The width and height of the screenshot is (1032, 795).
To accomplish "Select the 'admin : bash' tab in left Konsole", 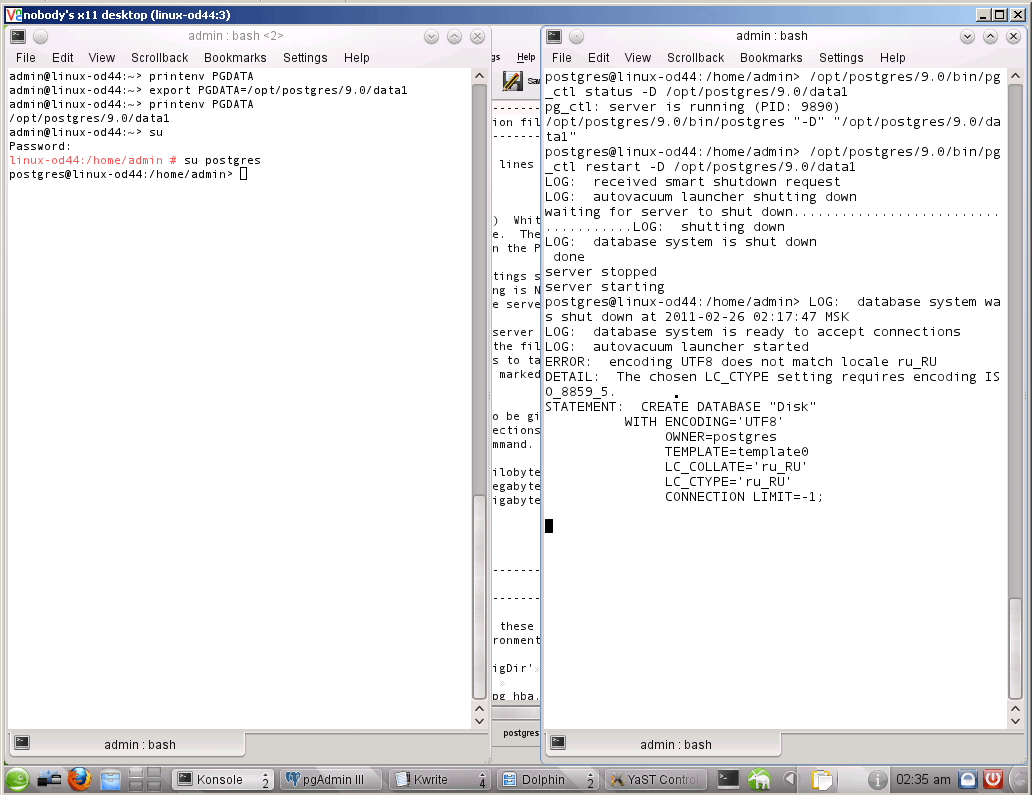I will [x=126, y=744].
